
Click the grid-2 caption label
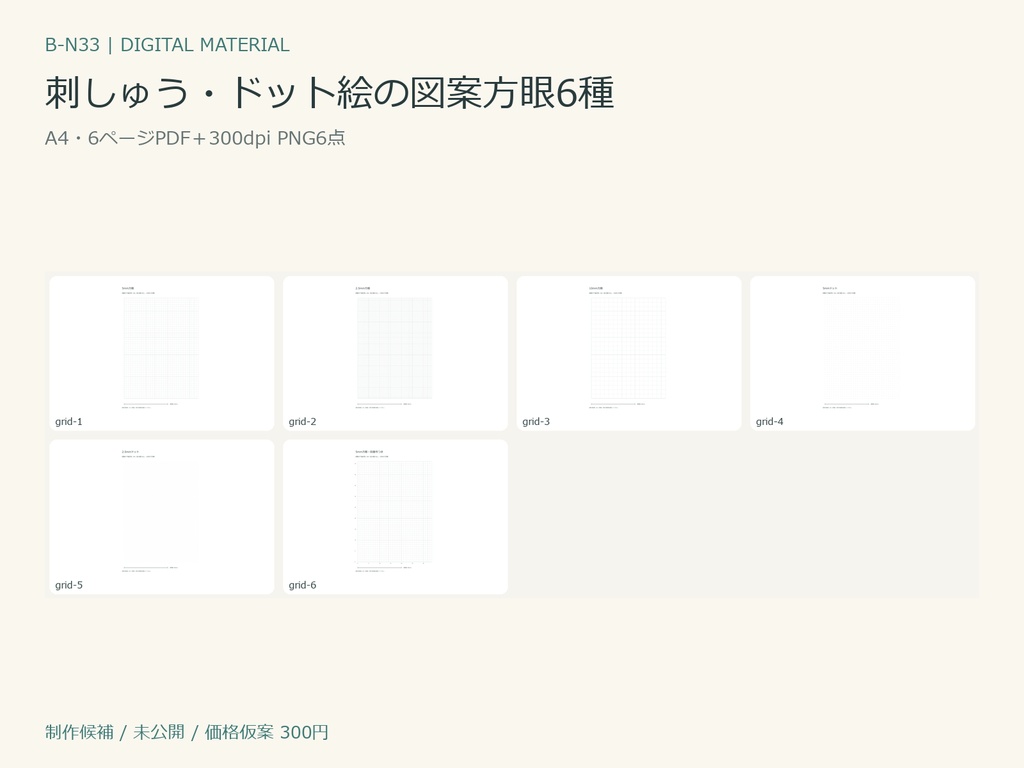pos(302,422)
